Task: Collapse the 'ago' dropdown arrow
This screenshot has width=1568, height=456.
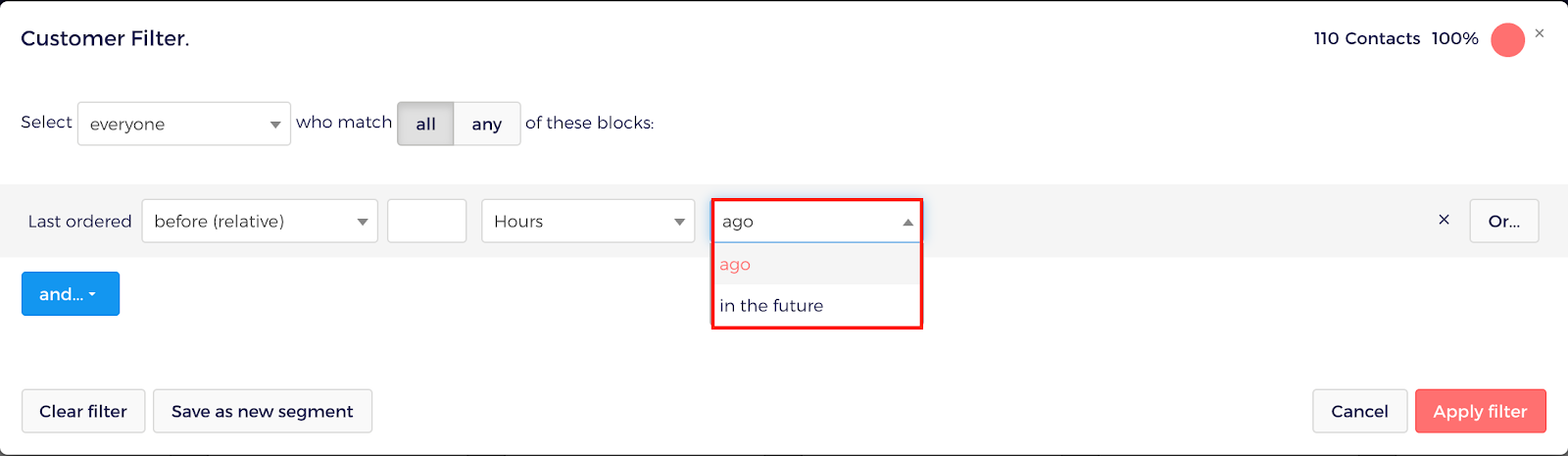Action: [x=908, y=223]
